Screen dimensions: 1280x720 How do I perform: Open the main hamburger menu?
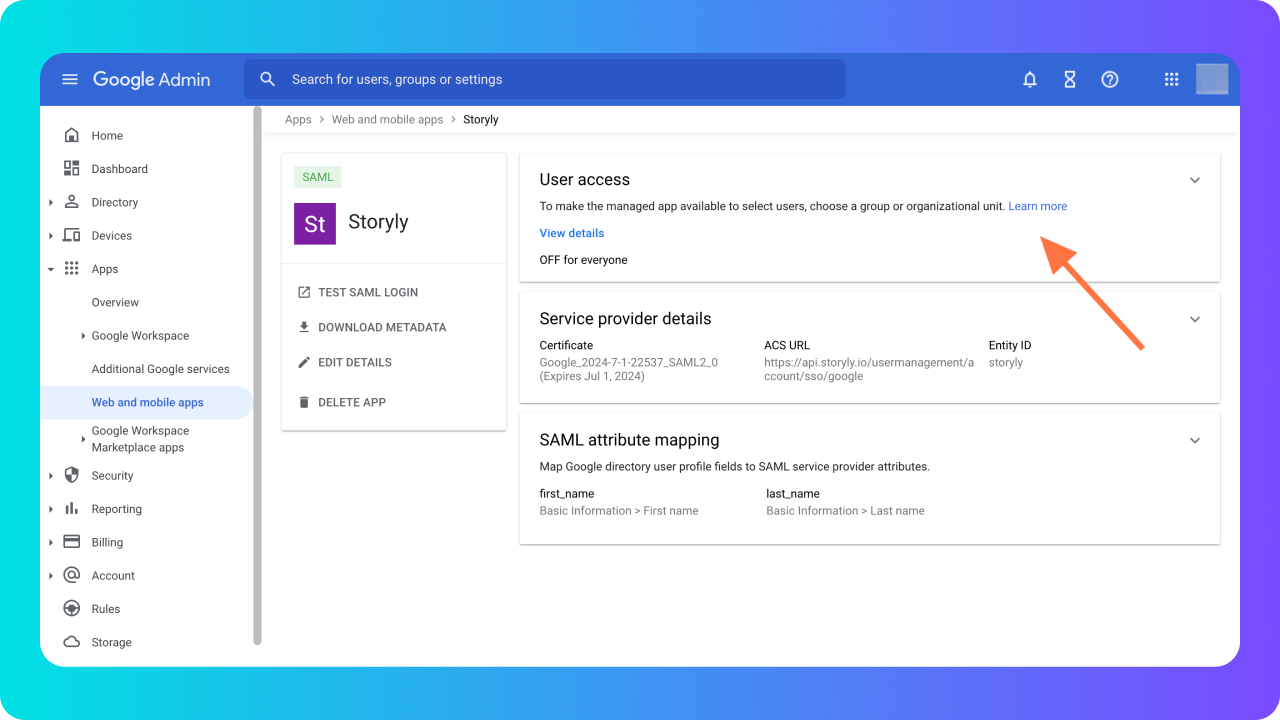[70, 79]
